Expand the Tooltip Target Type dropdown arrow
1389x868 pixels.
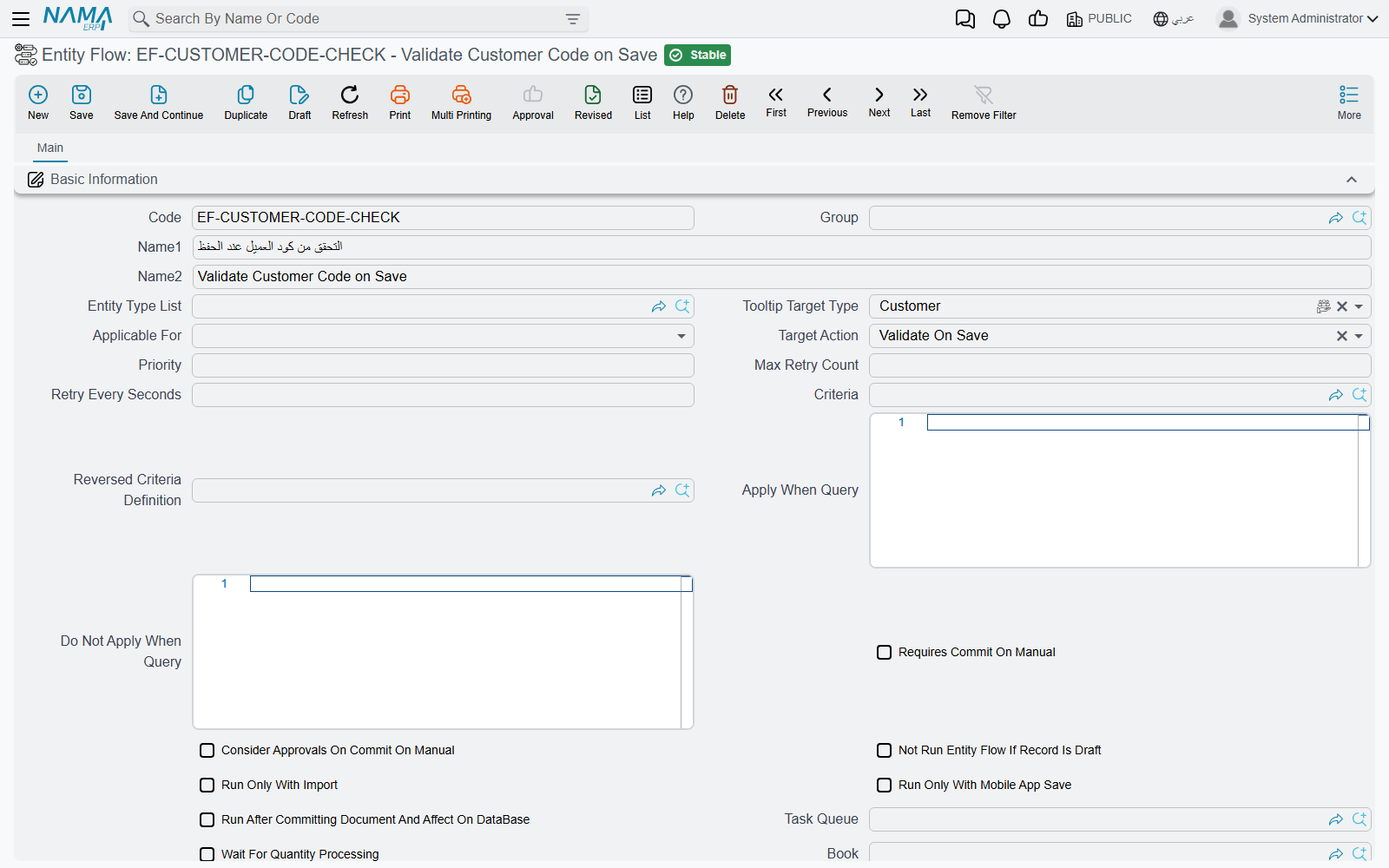[1359, 306]
